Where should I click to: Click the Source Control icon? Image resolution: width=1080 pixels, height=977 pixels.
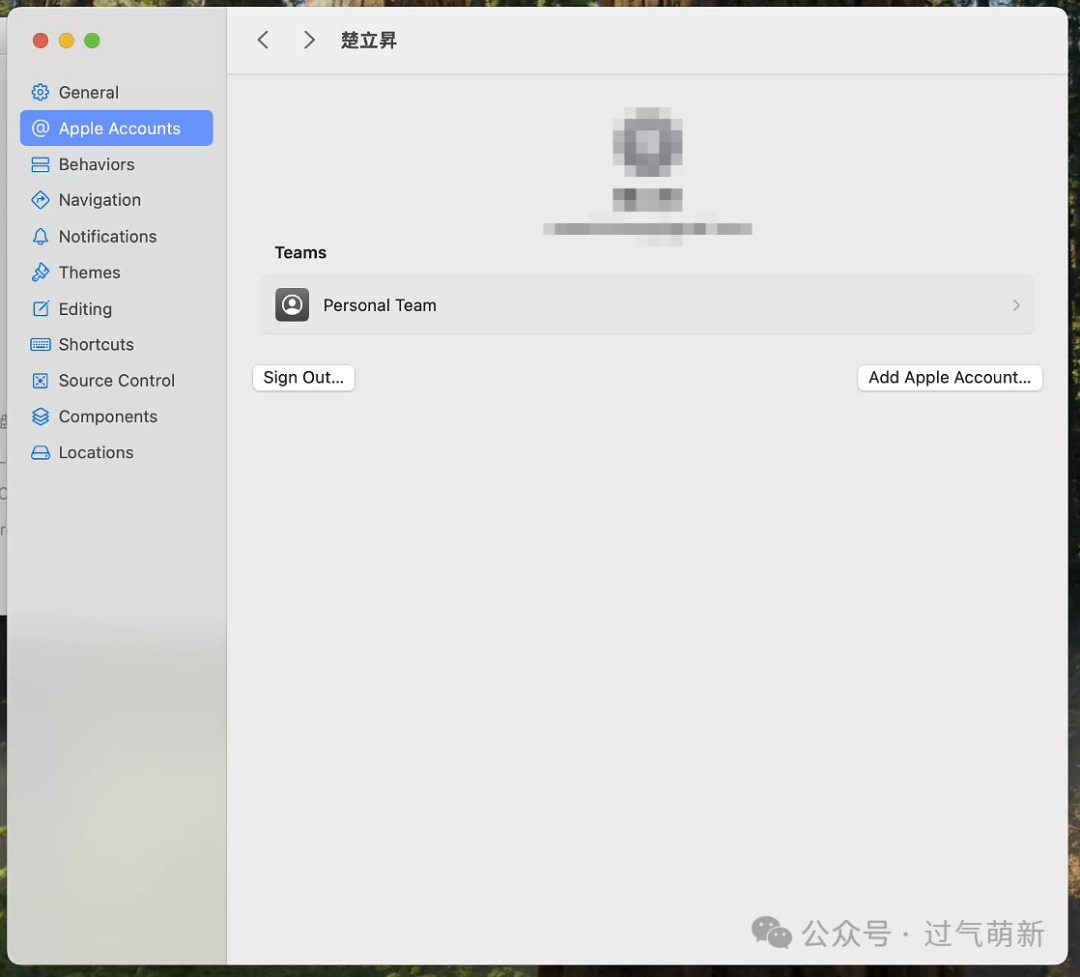point(41,380)
